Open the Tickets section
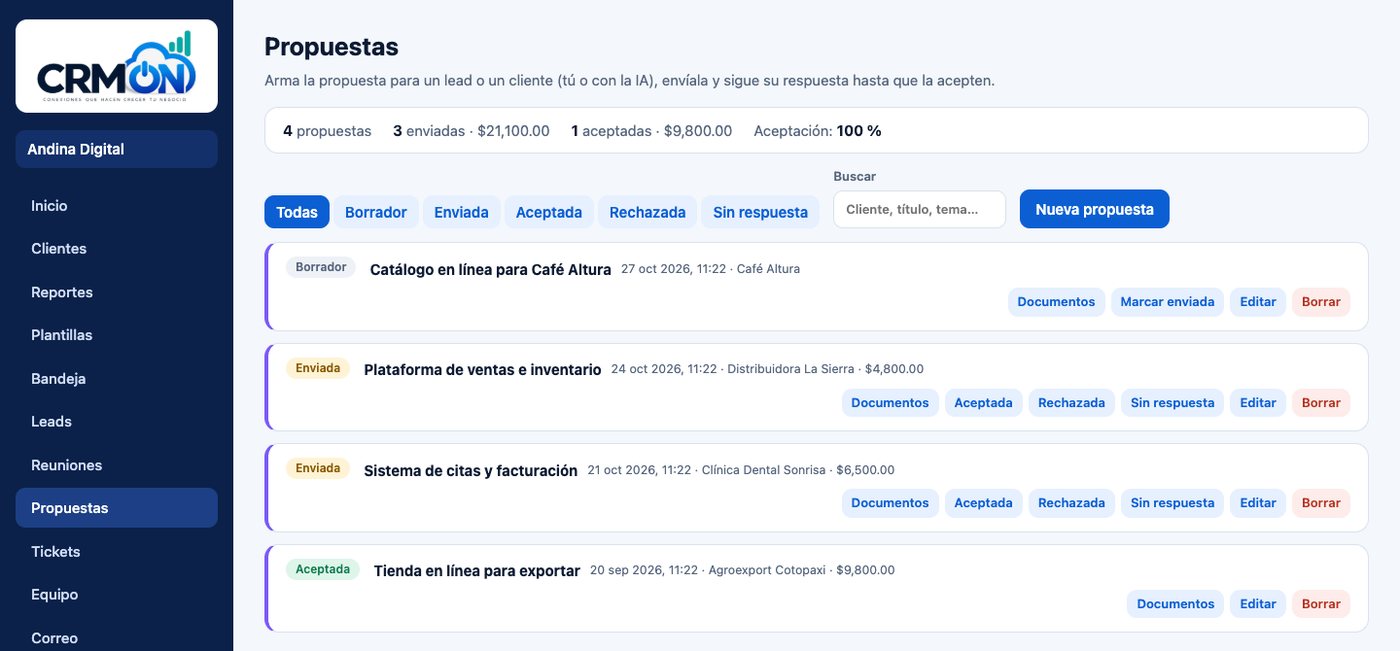The height and width of the screenshot is (651, 1400). coord(116,551)
